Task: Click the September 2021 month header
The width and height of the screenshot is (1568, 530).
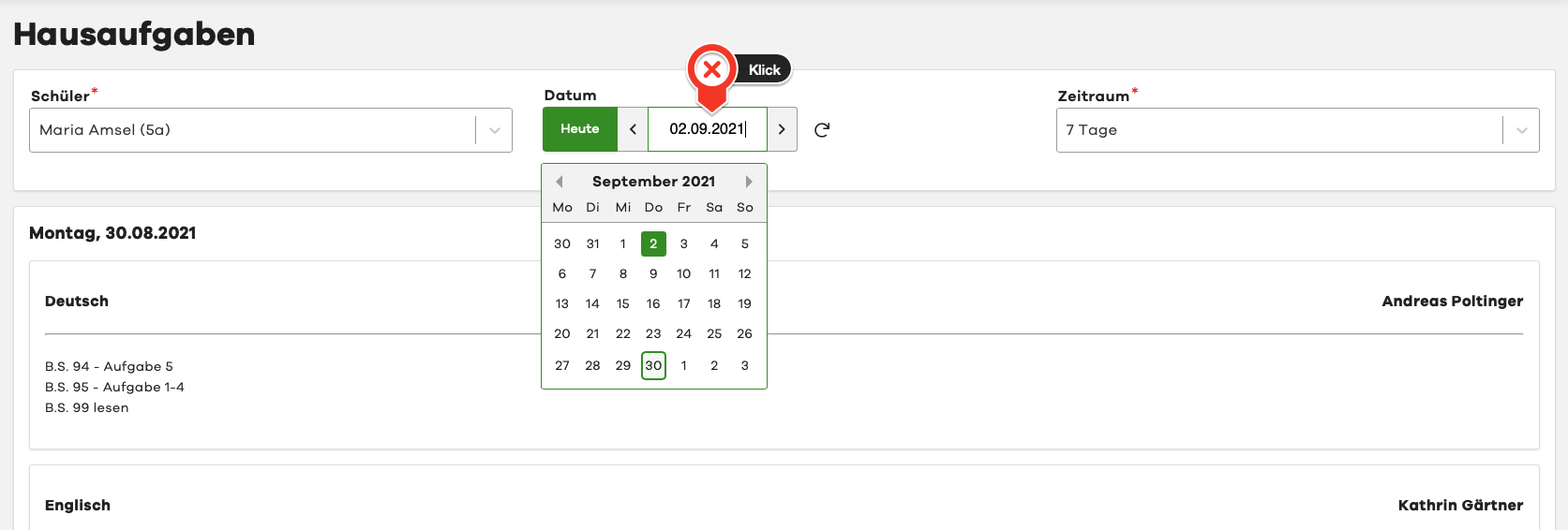Action: click(x=653, y=182)
